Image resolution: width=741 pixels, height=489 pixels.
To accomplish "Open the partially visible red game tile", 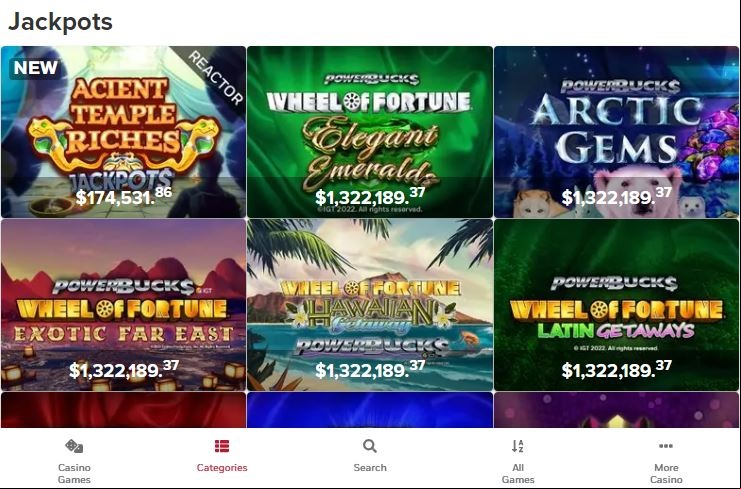I will [123, 410].
